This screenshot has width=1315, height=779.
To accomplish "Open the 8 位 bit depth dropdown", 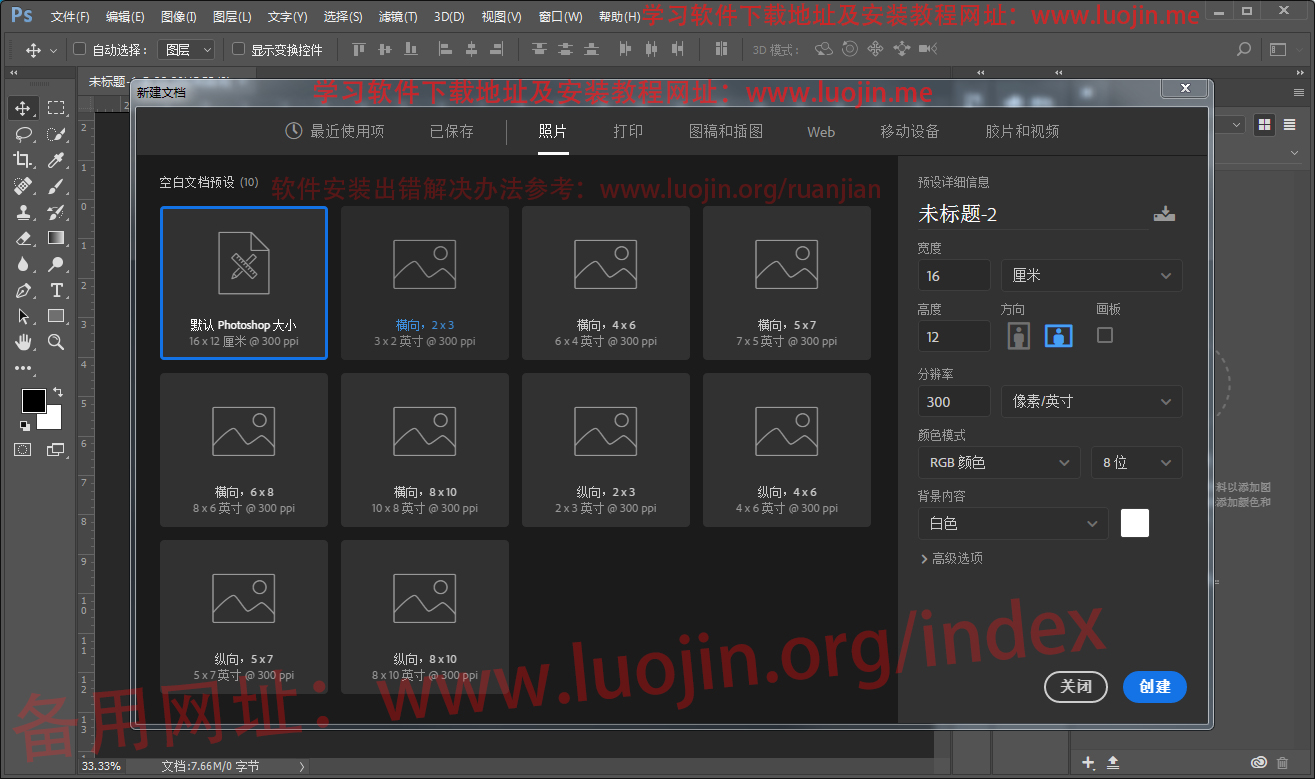I will [x=1137, y=462].
